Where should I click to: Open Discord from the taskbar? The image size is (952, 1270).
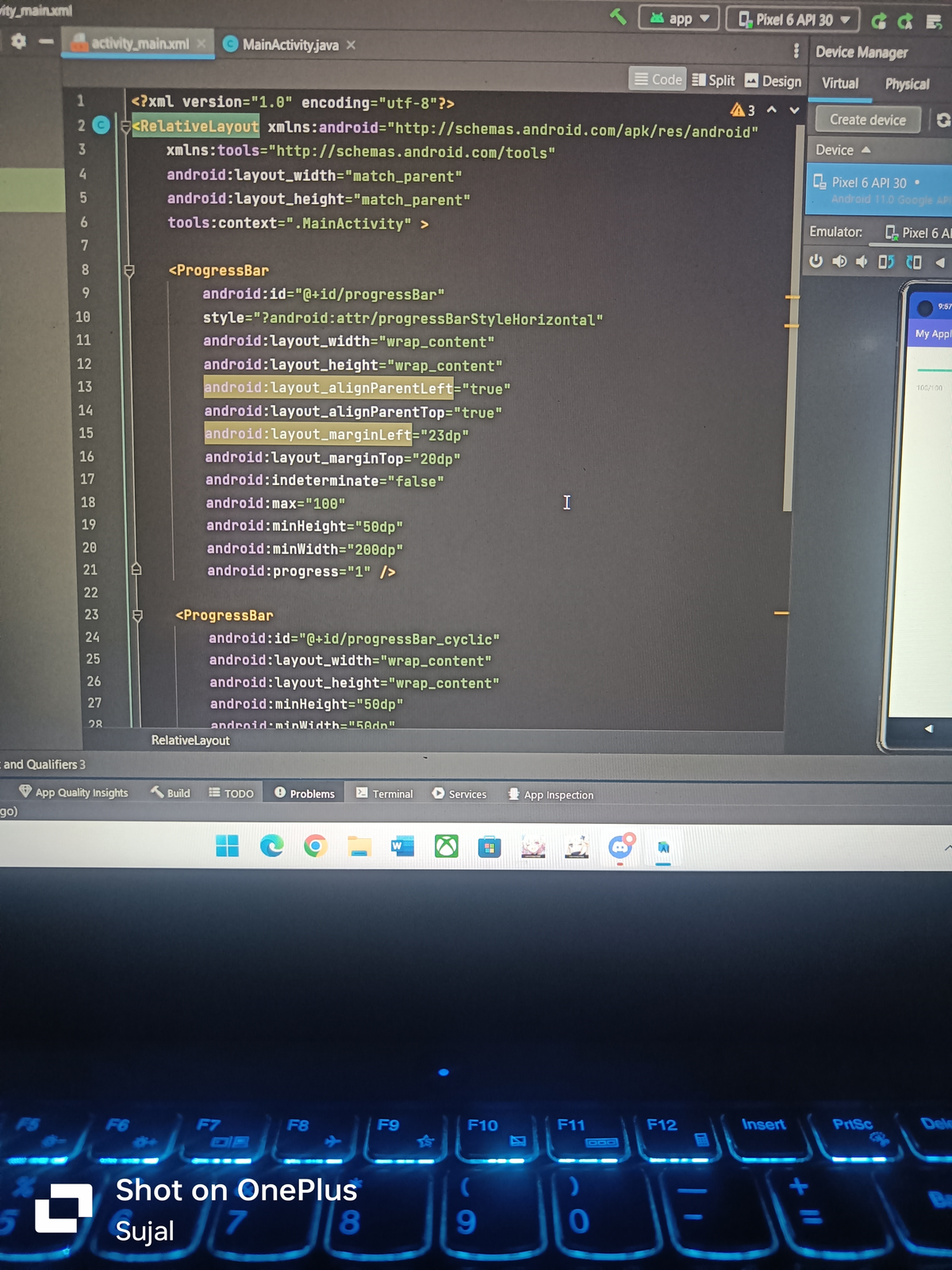click(x=620, y=848)
